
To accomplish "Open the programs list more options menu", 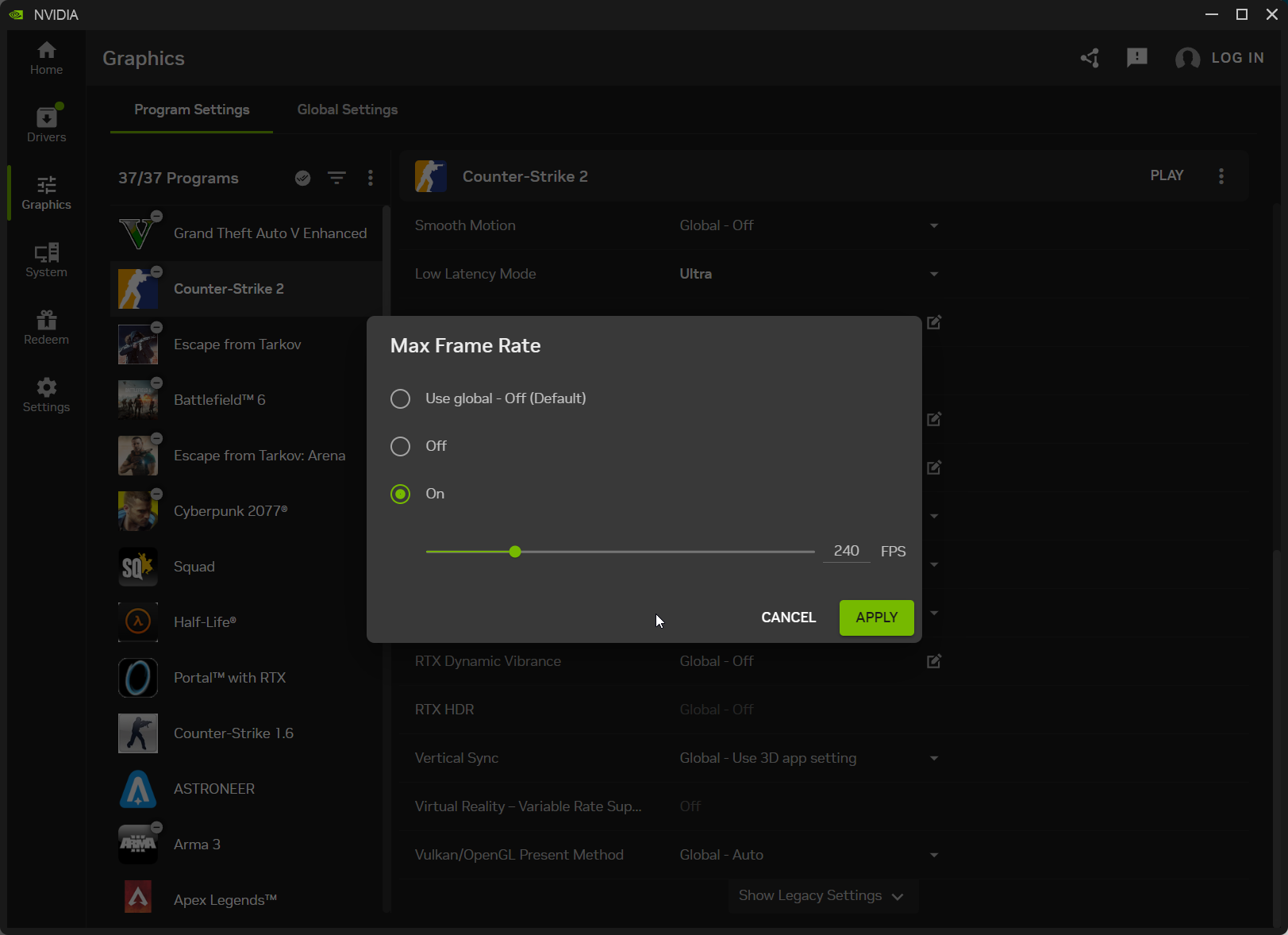I will (371, 178).
